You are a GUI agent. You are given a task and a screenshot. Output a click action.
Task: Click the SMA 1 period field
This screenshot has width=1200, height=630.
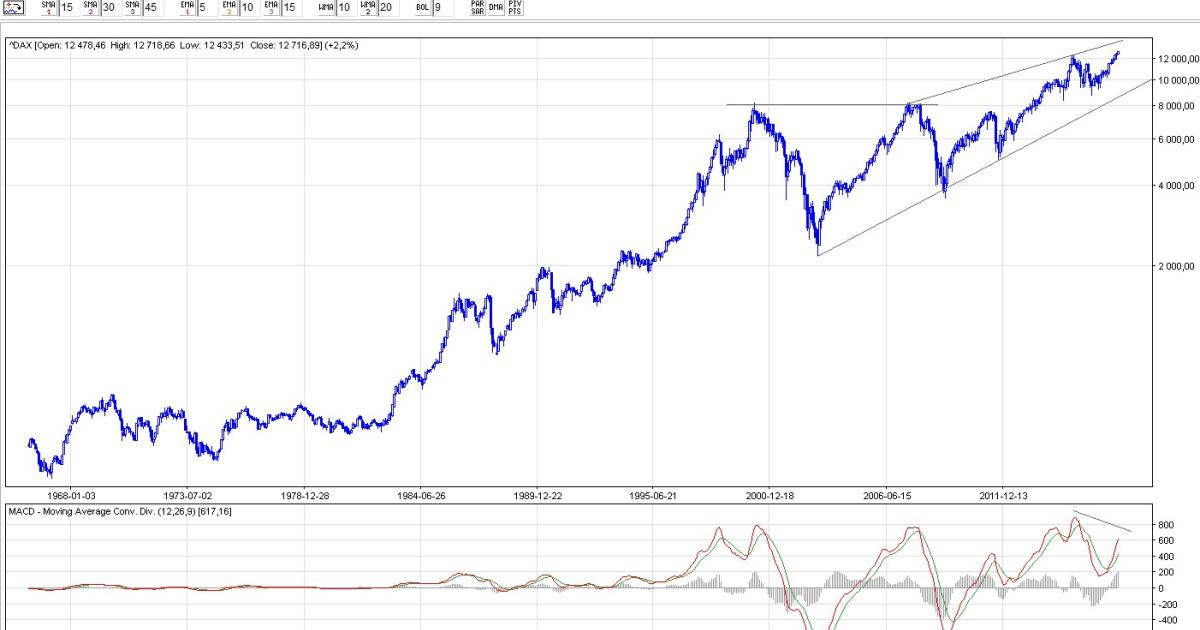coord(67,7)
